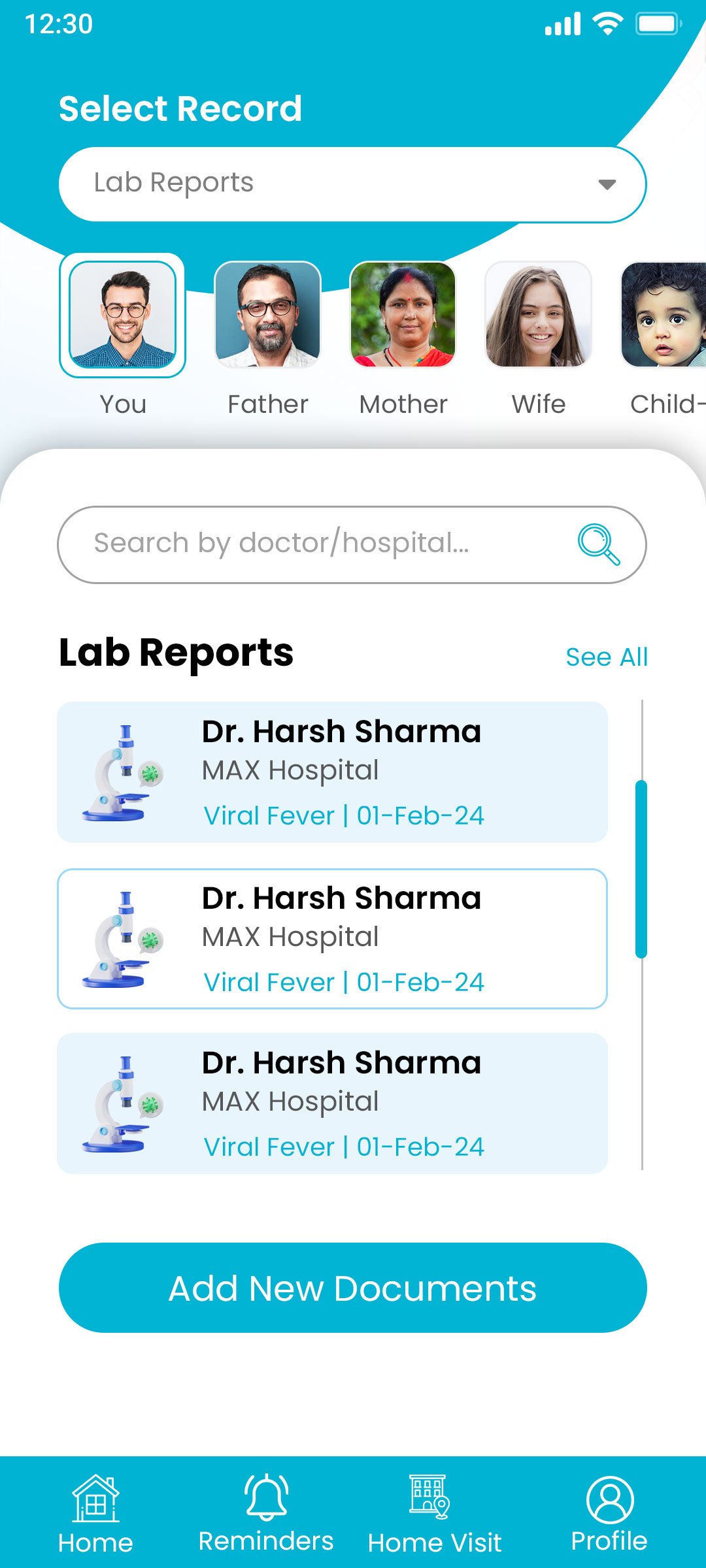The width and height of the screenshot is (706, 1568).
Task: Click the Search by doctor/hospital field
Action: point(314,544)
